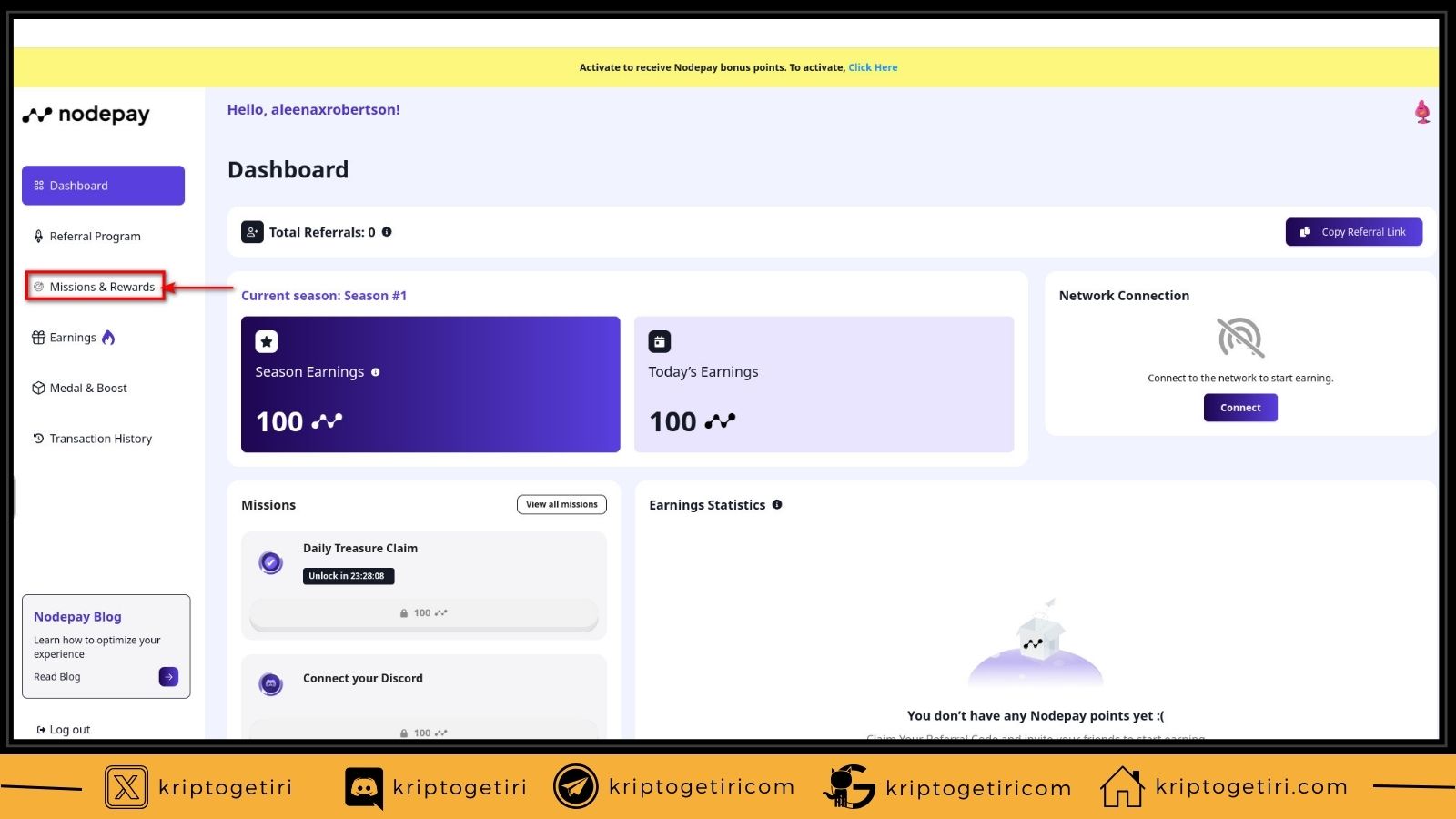Click the Today's Earnings calendar icon

[x=659, y=342]
